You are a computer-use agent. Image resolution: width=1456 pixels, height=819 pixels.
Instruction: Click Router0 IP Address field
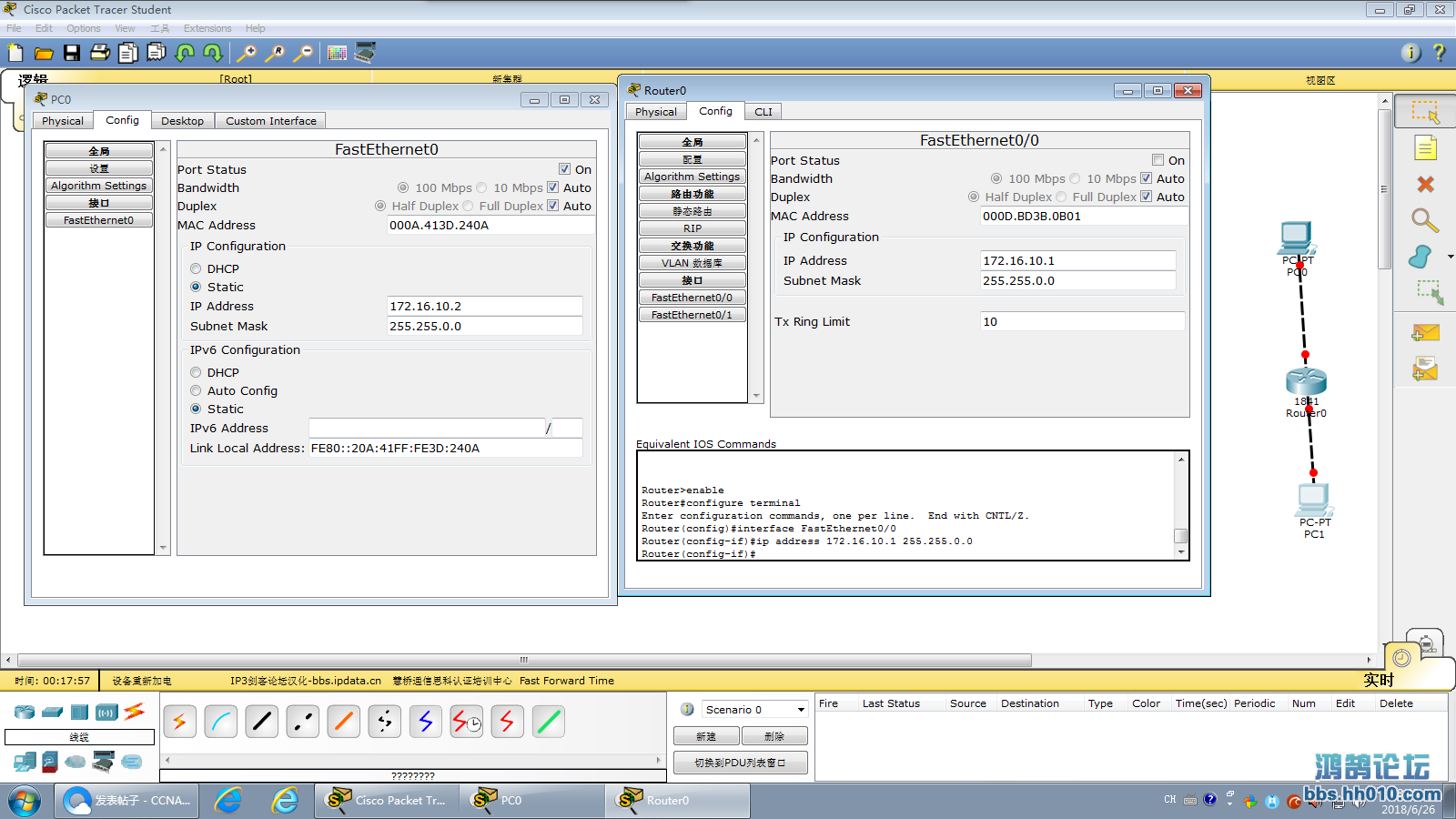point(1078,260)
